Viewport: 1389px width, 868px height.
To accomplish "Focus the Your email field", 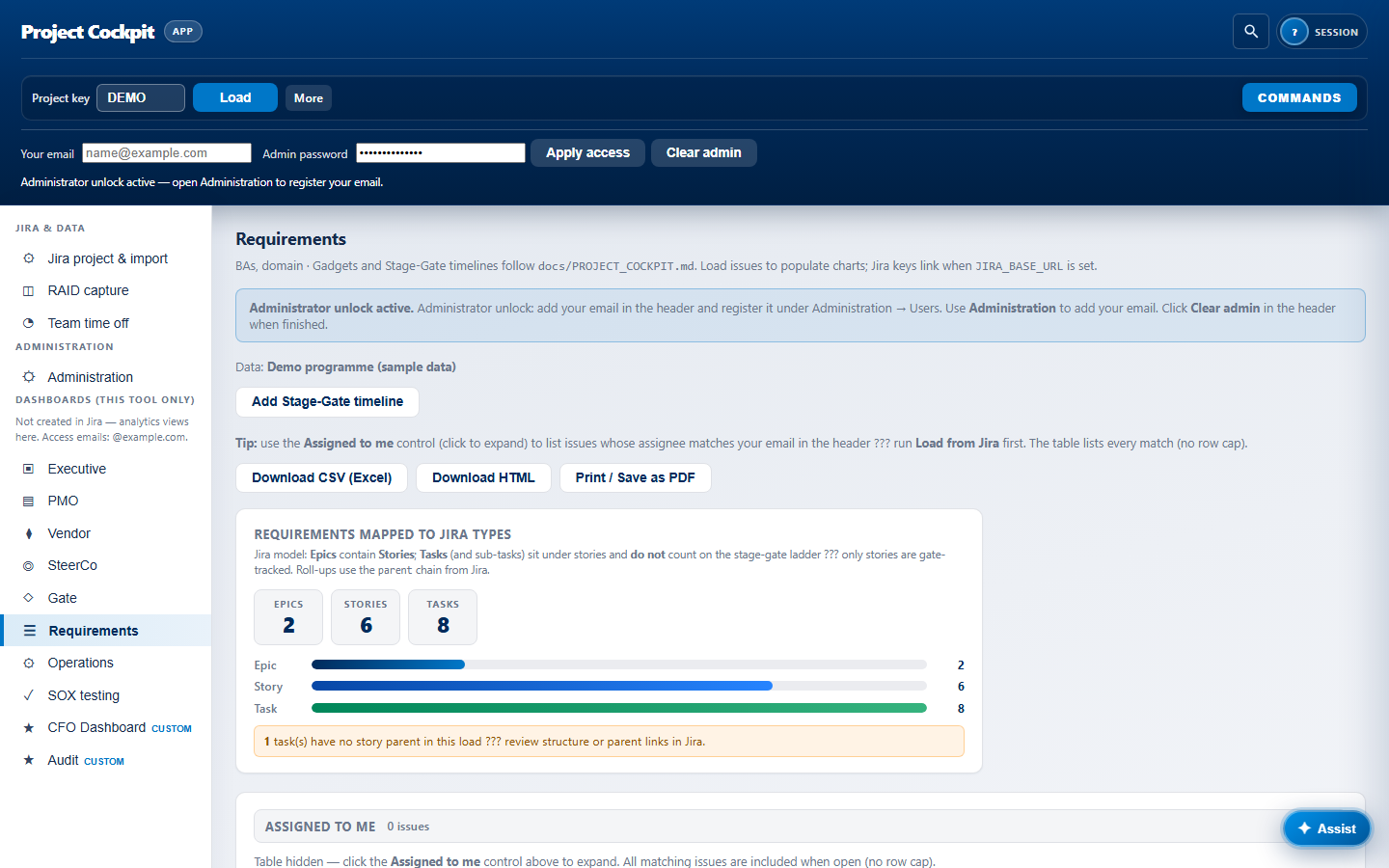I will [x=167, y=153].
